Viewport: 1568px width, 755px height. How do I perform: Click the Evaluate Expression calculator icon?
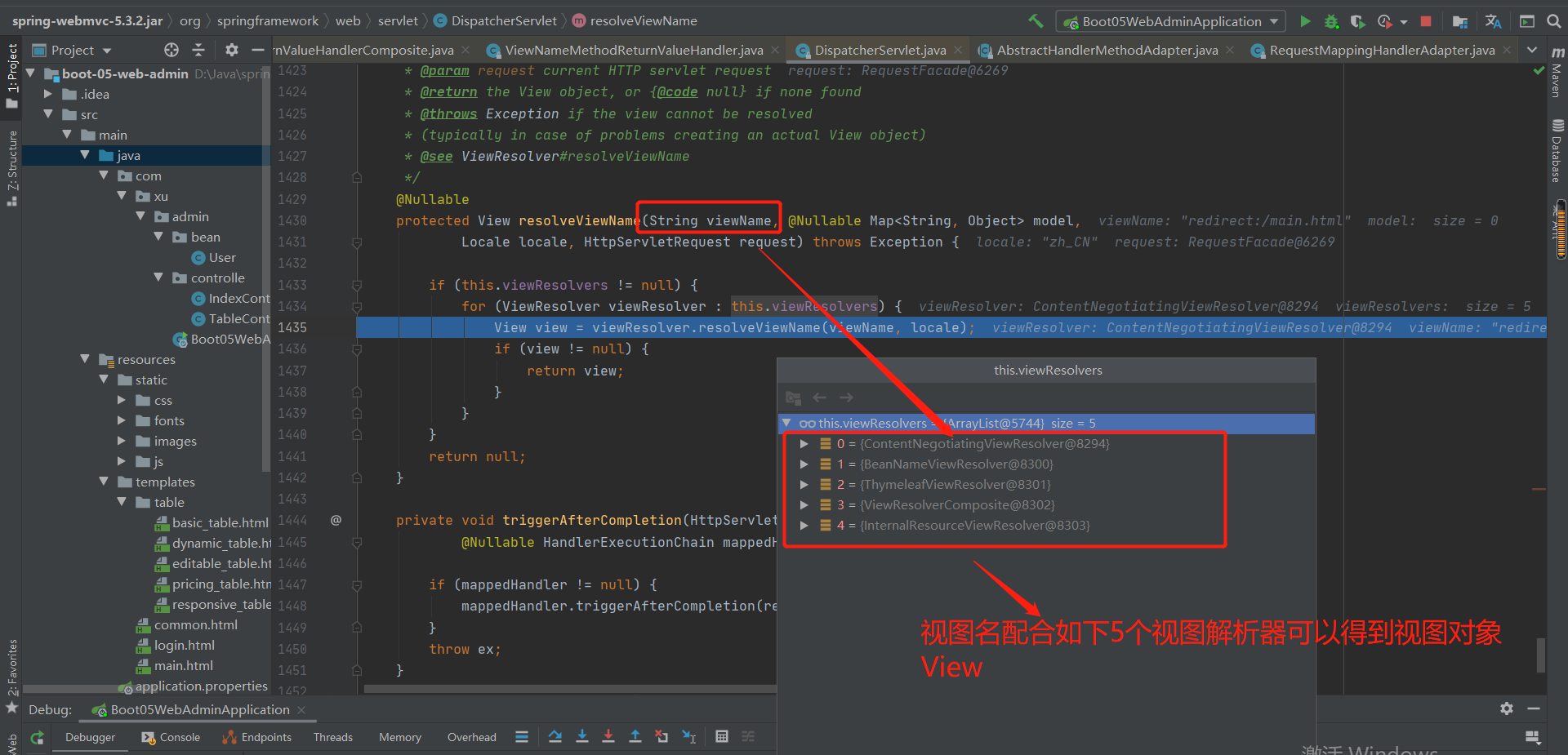pos(722,737)
